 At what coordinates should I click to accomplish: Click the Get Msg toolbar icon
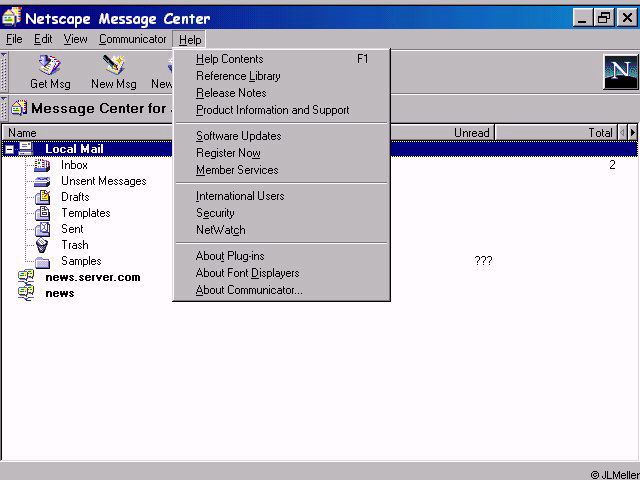click(x=50, y=64)
